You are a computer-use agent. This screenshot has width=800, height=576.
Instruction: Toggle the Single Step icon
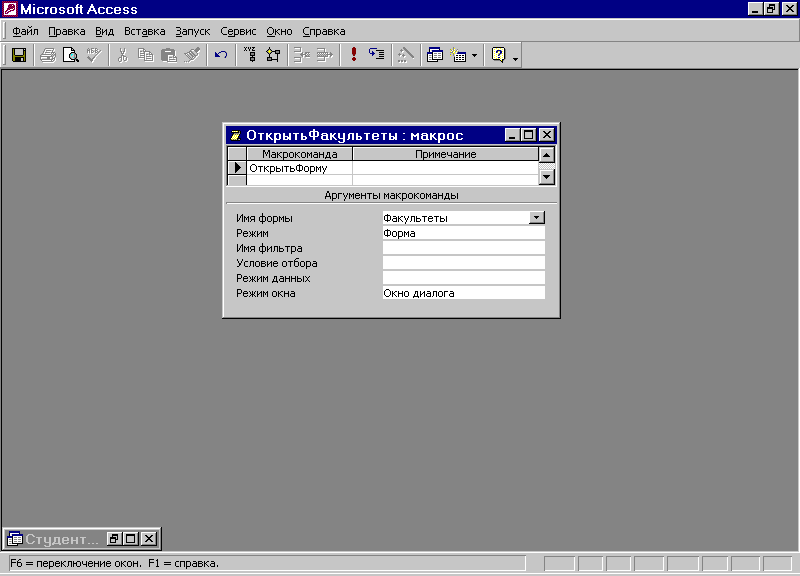point(377,55)
